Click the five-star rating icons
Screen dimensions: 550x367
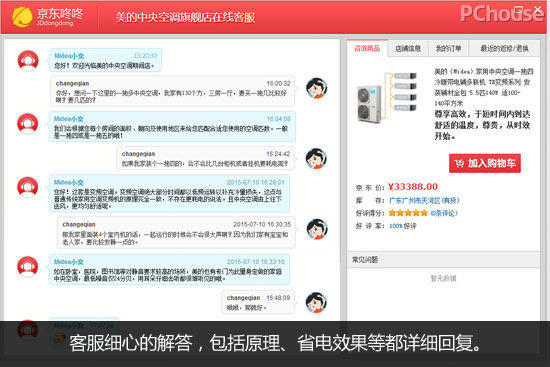(x=408, y=213)
